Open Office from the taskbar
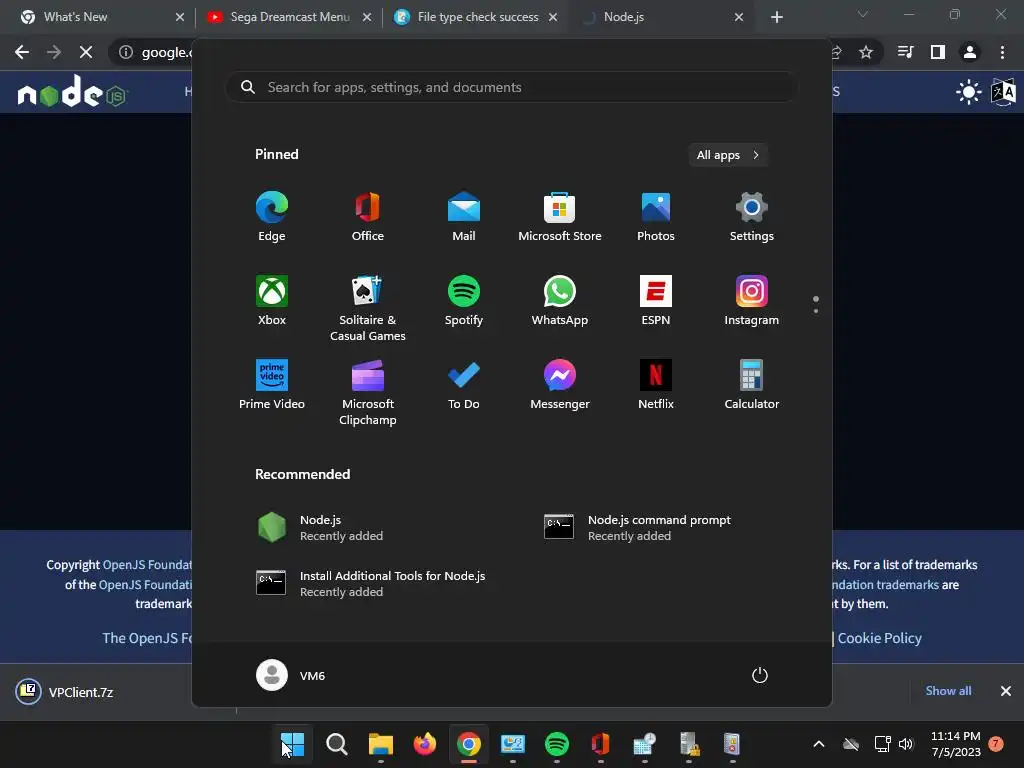Screen dimensions: 1024x768 (600, 744)
